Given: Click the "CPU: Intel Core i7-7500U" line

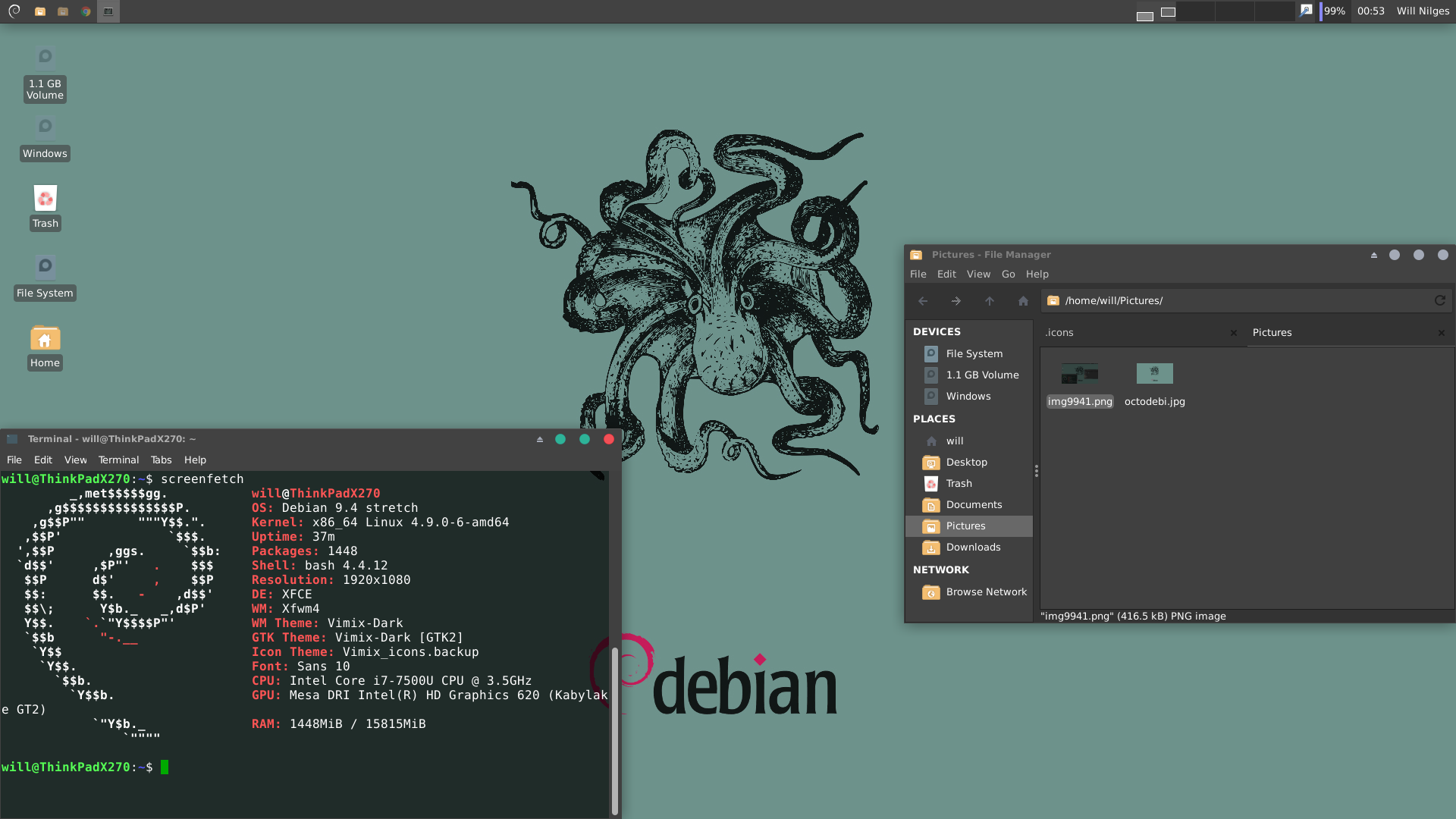Looking at the screenshot, I should tap(391, 681).
